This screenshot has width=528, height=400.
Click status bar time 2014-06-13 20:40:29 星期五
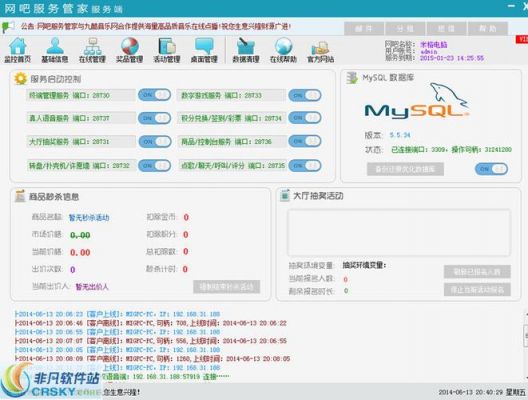(482, 392)
